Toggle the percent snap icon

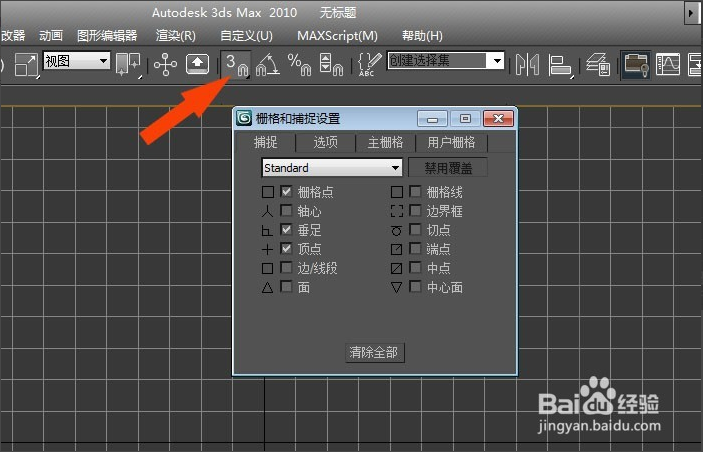click(299, 64)
